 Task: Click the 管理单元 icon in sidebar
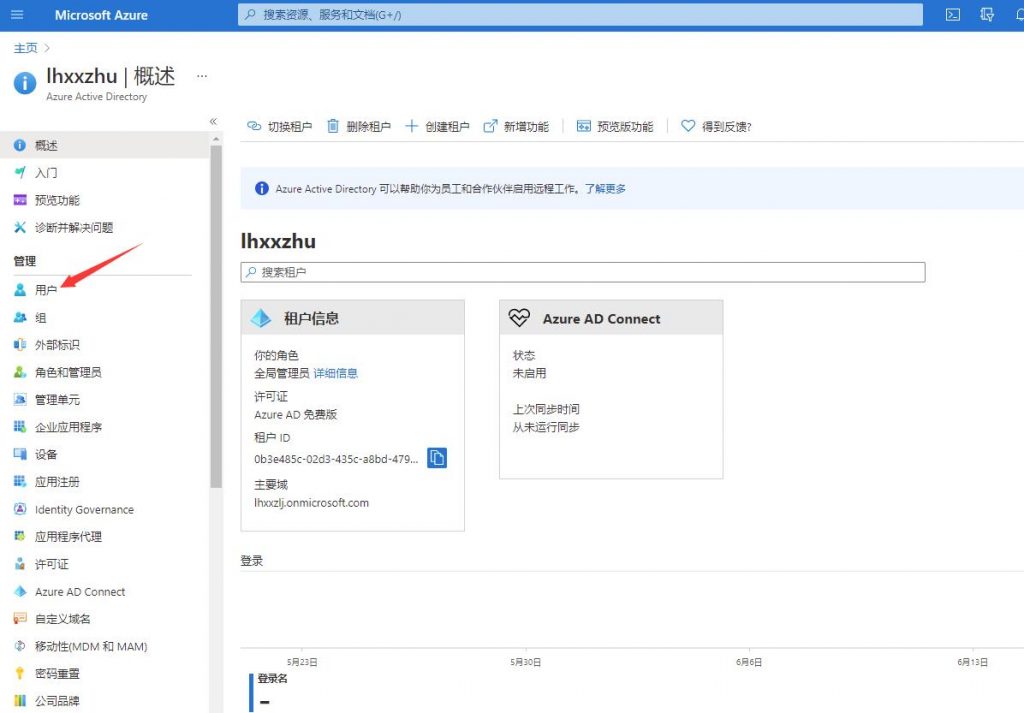click(x=20, y=400)
